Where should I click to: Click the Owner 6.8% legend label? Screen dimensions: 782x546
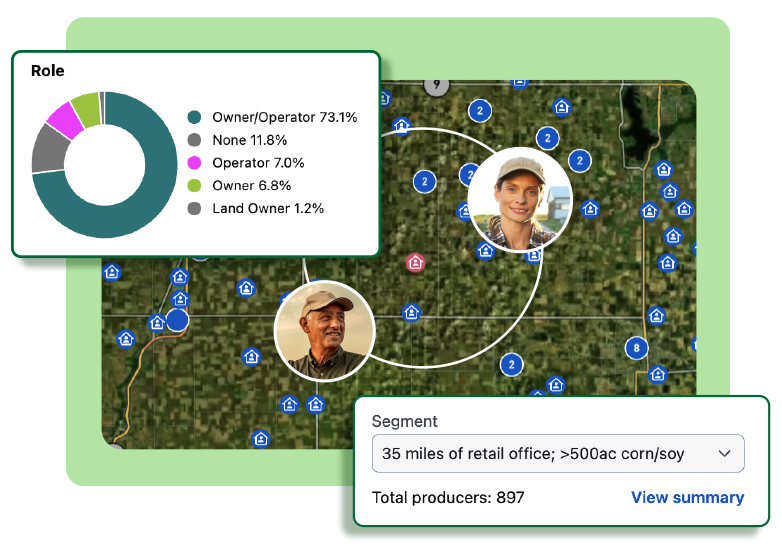pos(252,185)
